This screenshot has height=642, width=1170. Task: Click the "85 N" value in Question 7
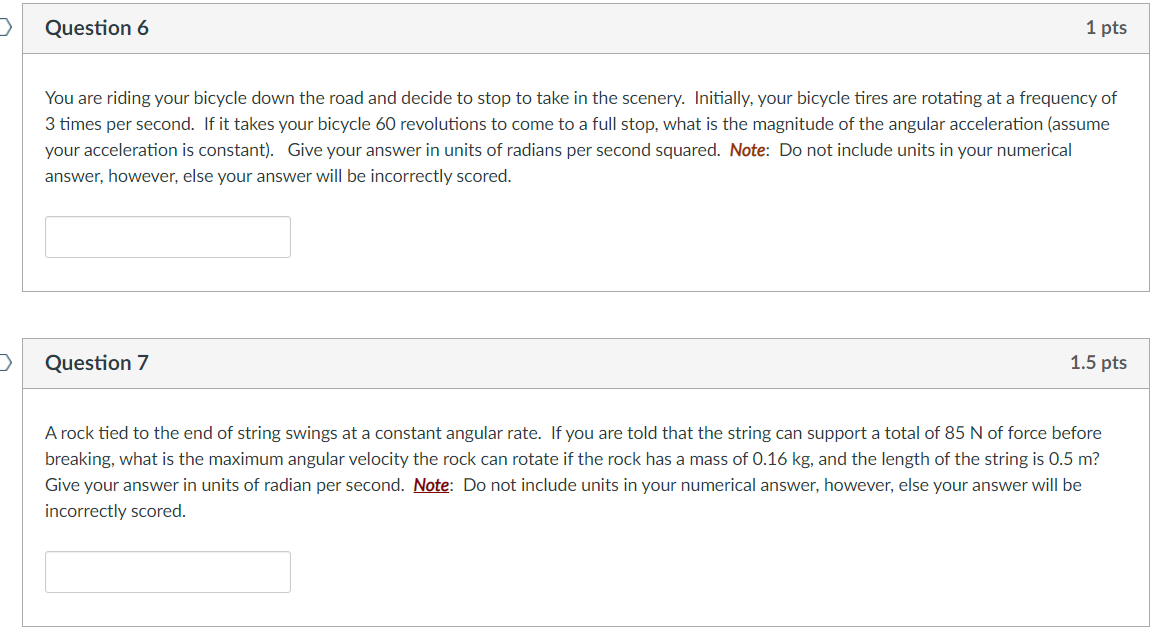tap(963, 433)
